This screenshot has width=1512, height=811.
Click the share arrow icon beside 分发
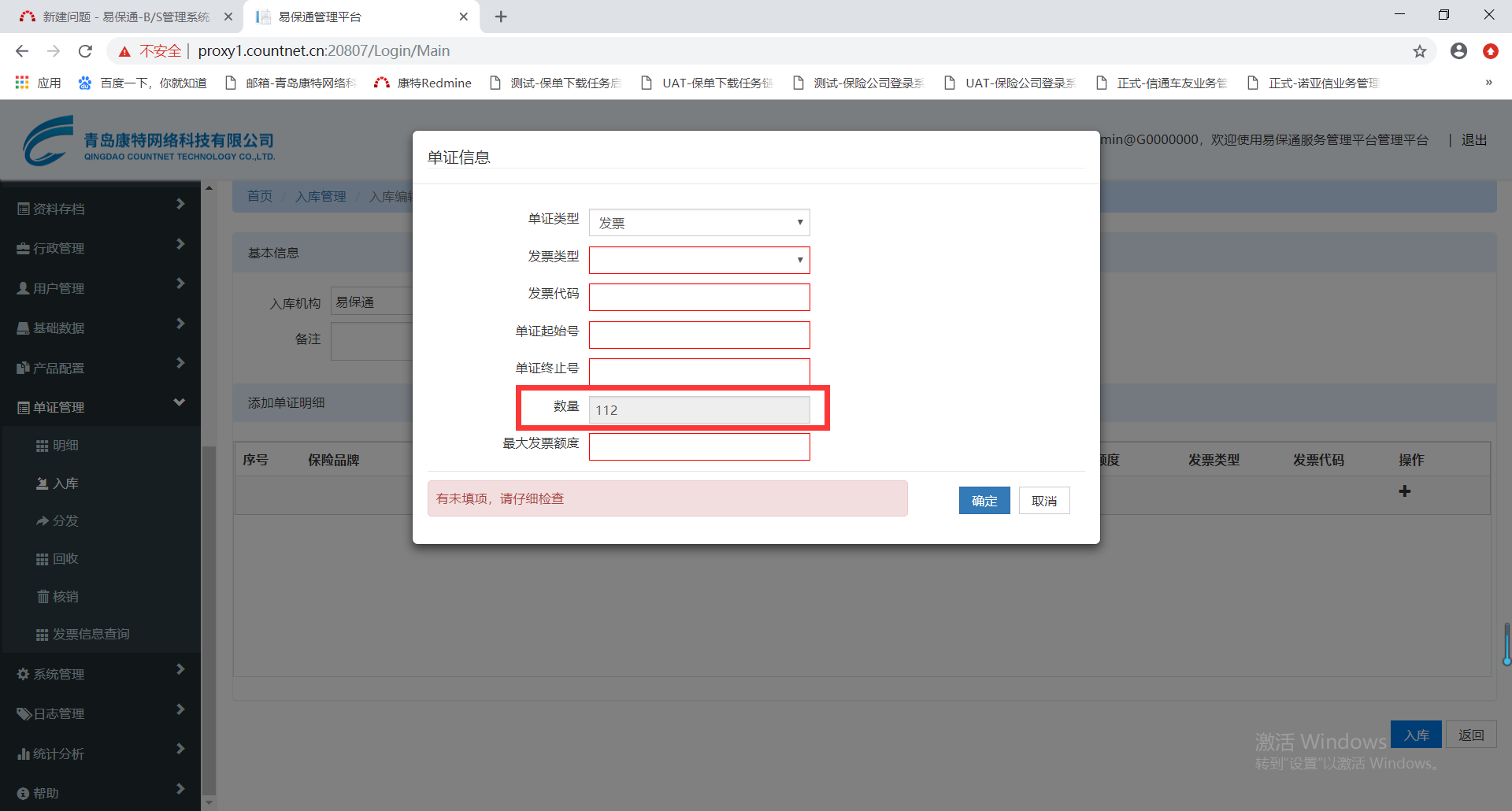tap(43, 521)
